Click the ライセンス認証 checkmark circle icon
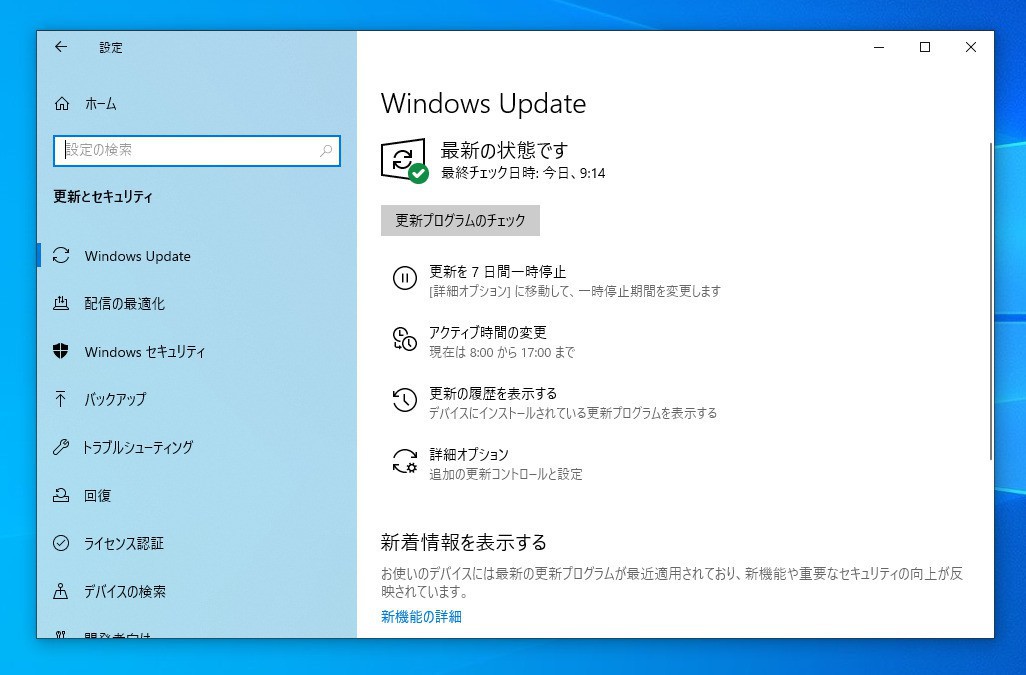Screen dimensions: 1026x675 [61, 543]
